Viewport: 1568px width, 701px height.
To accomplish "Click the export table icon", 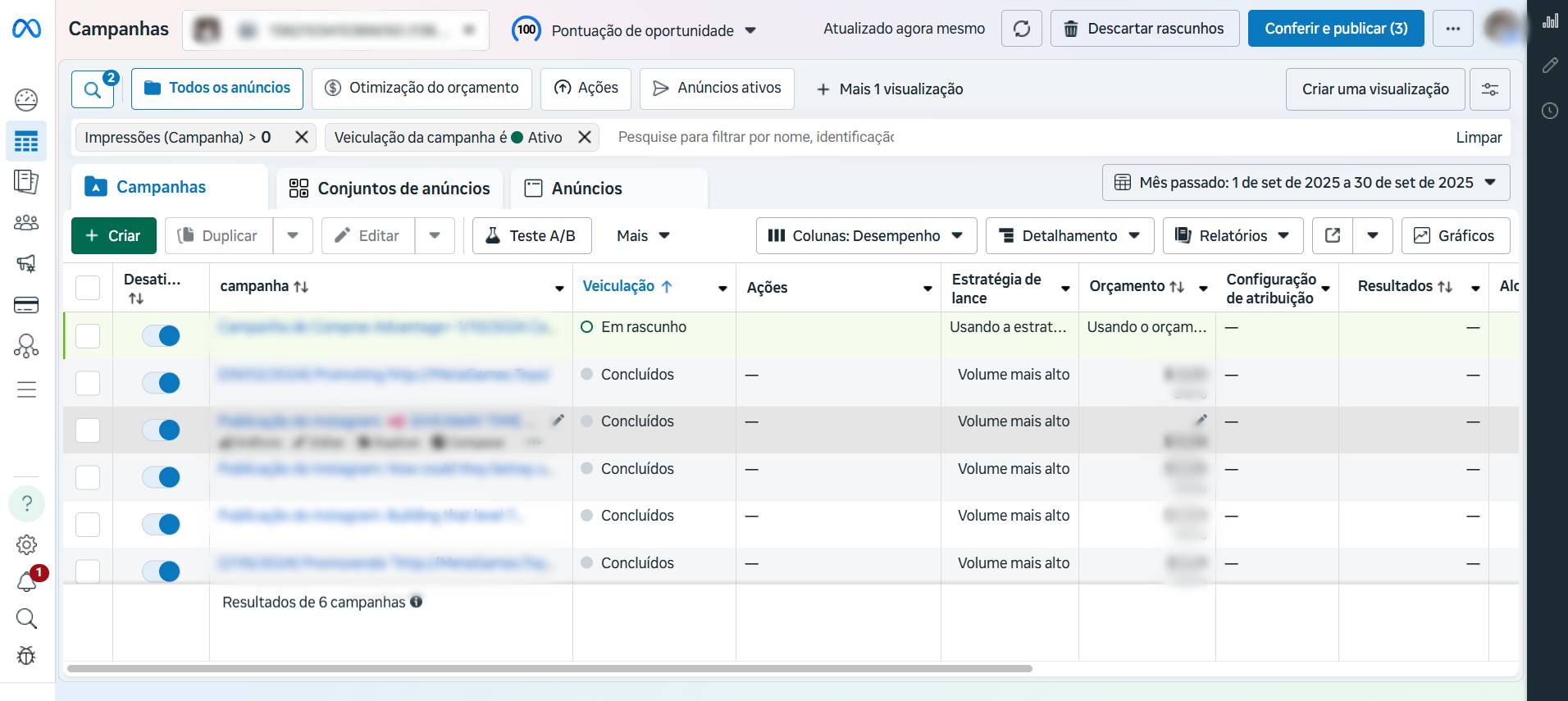I will click(x=1333, y=236).
